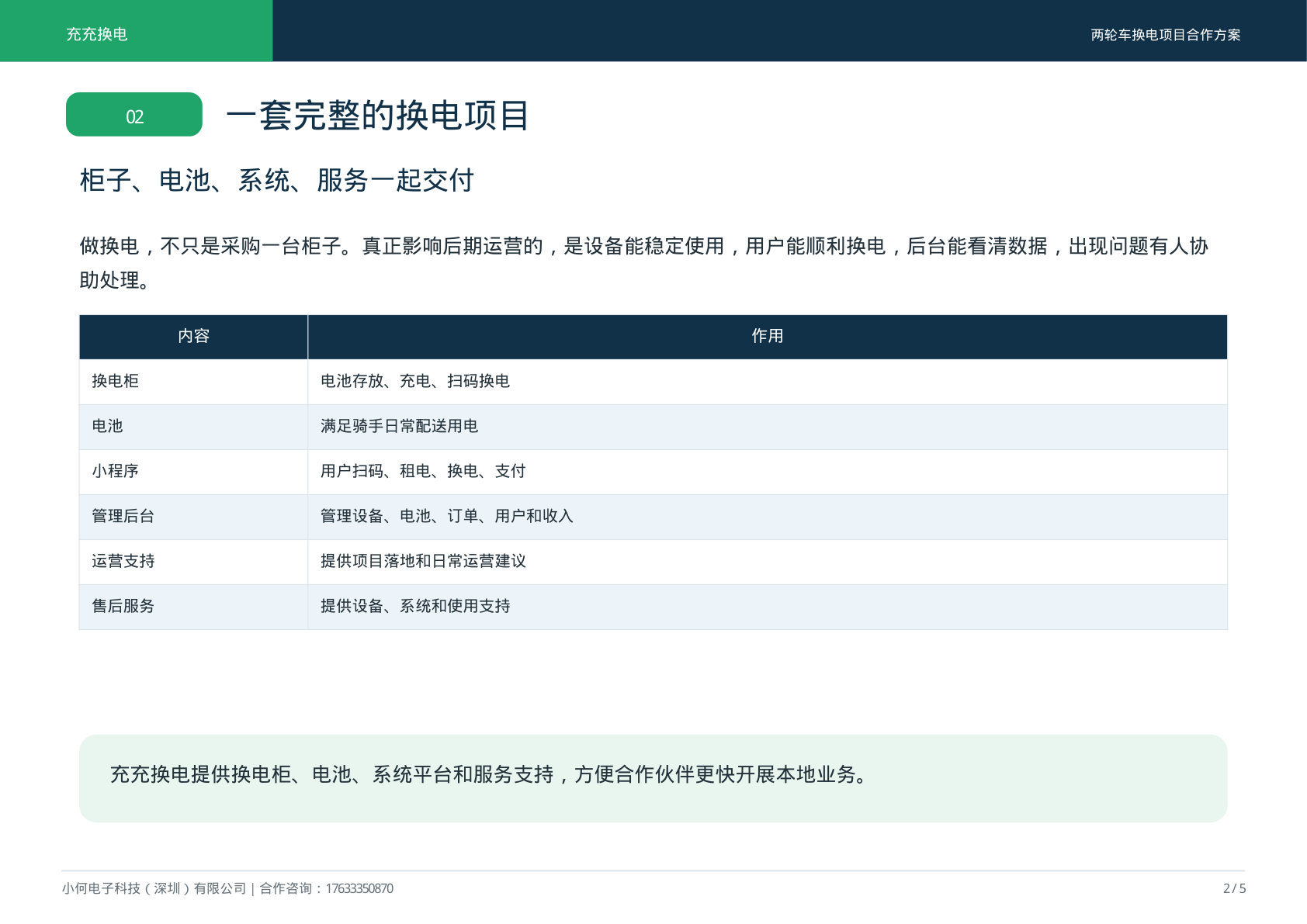
Task: Select the 换电柜 table cell
Action: (x=193, y=381)
